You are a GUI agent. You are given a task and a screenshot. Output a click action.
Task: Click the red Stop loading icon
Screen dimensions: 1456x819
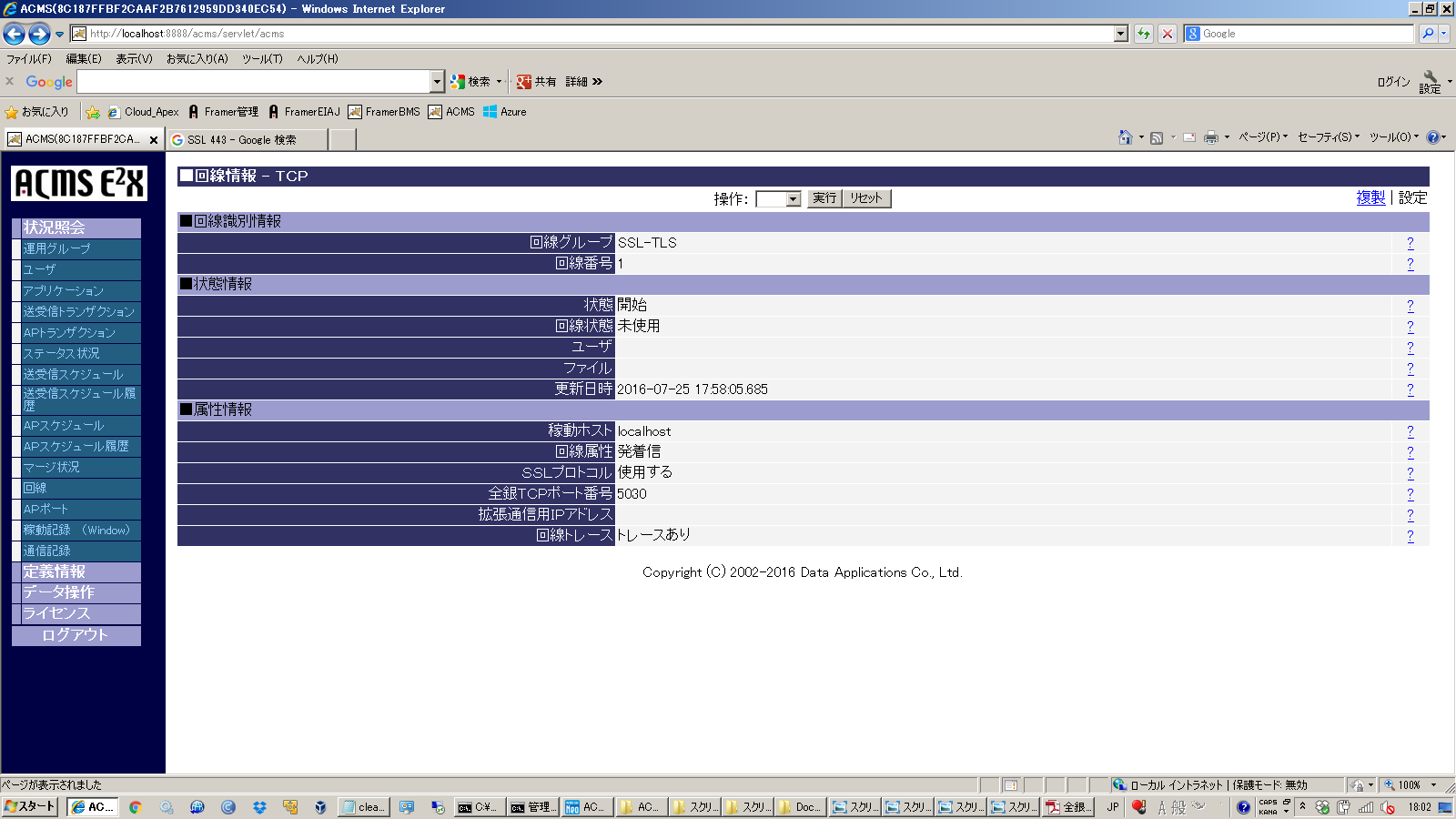pyautogui.click(x=1168, y=34)
